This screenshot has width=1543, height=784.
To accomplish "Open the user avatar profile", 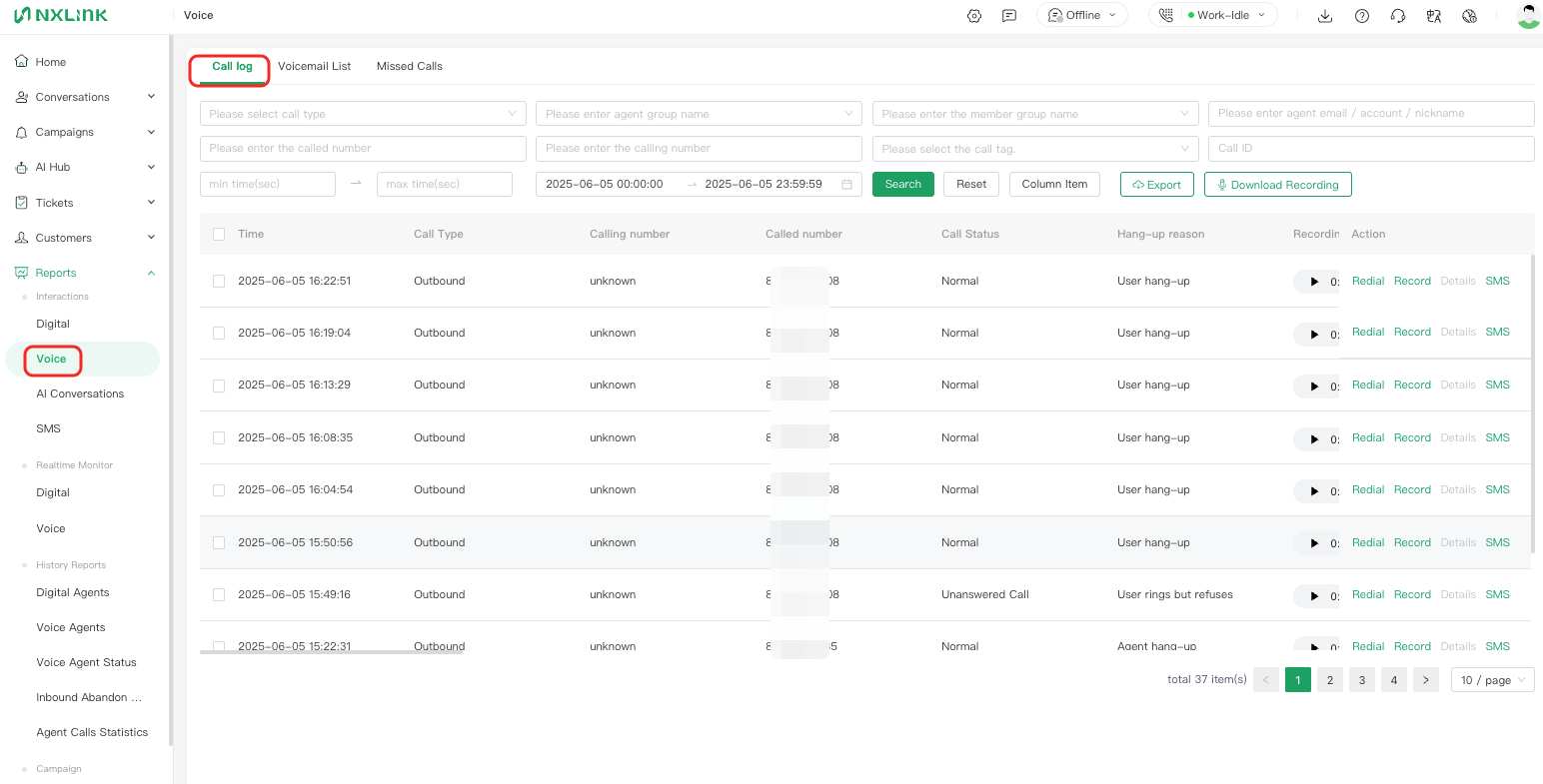I will 1528,15.
